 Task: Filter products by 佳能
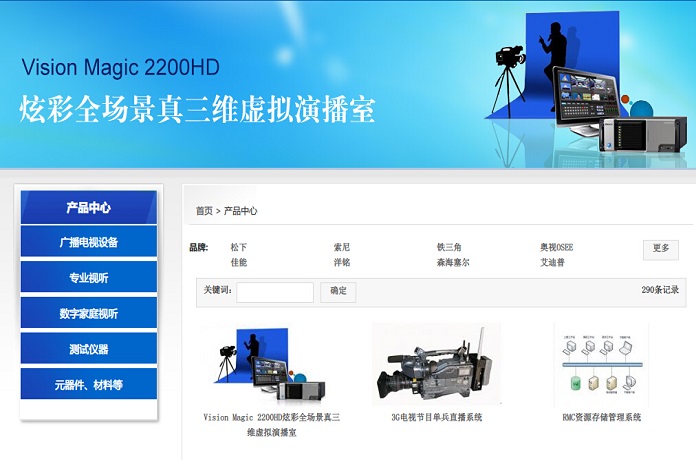tap(239, 263)
